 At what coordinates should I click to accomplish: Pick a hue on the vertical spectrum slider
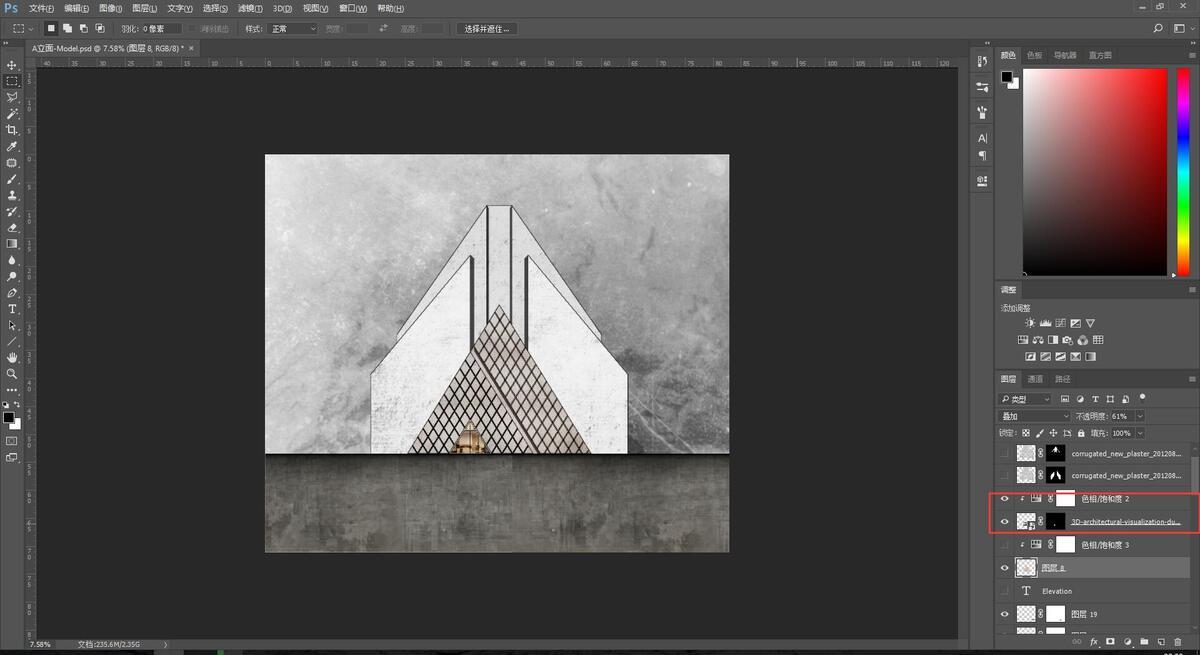click(1184, 172)
